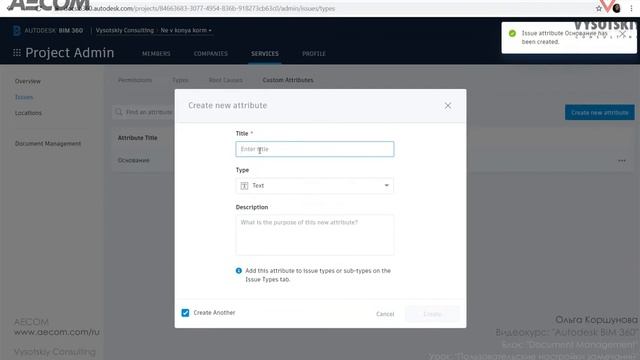Open the more options menu for Основание row
This screenshot has height=360, width=640.
pyautogui.click(x=622, y=160)
